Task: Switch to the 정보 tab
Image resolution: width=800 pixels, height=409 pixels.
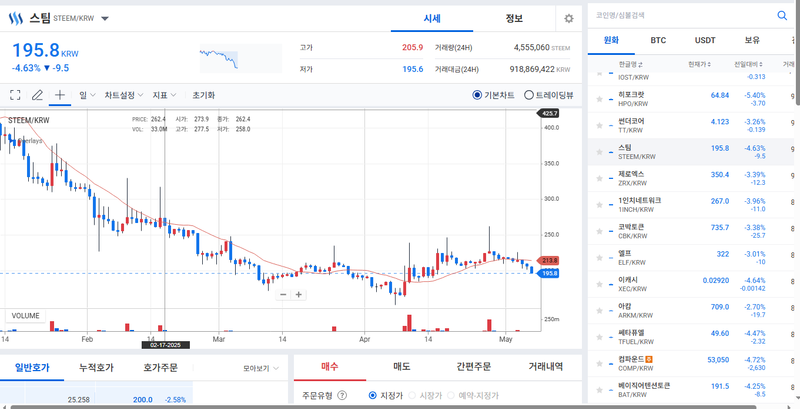Action: click(x=514, y=19)
